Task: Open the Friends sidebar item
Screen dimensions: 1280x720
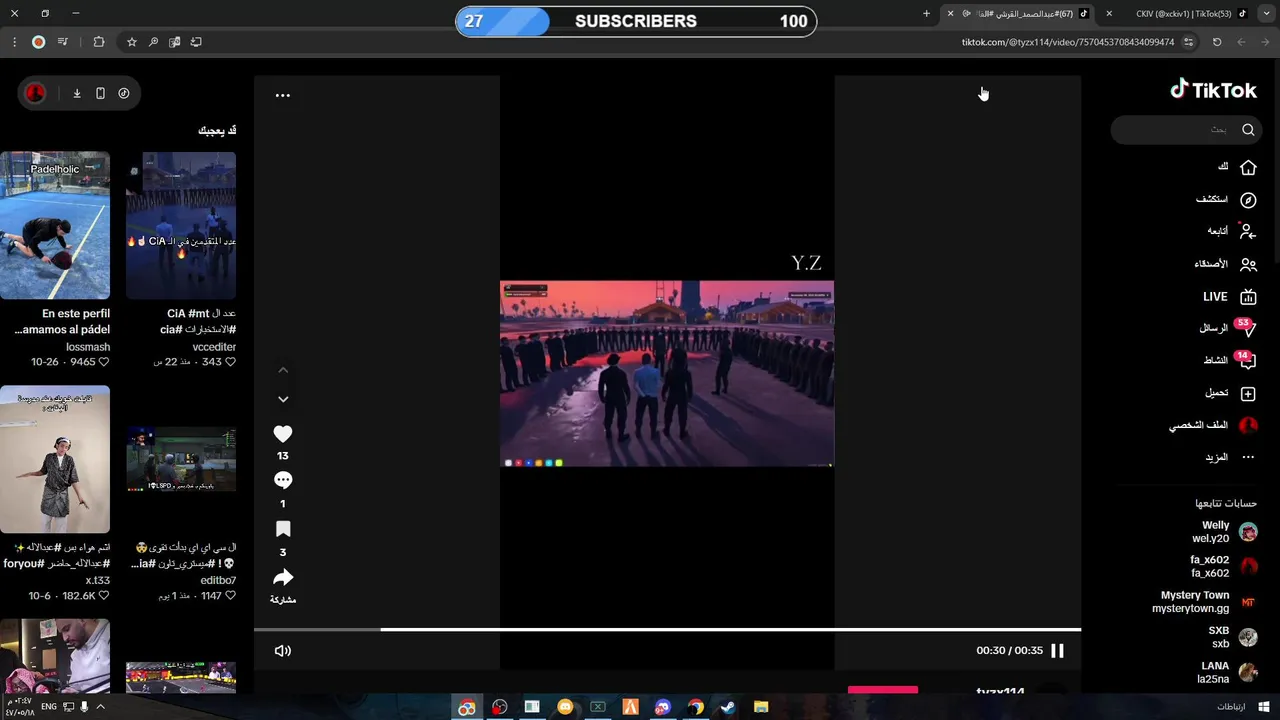Action: [x=1225, y=265]
